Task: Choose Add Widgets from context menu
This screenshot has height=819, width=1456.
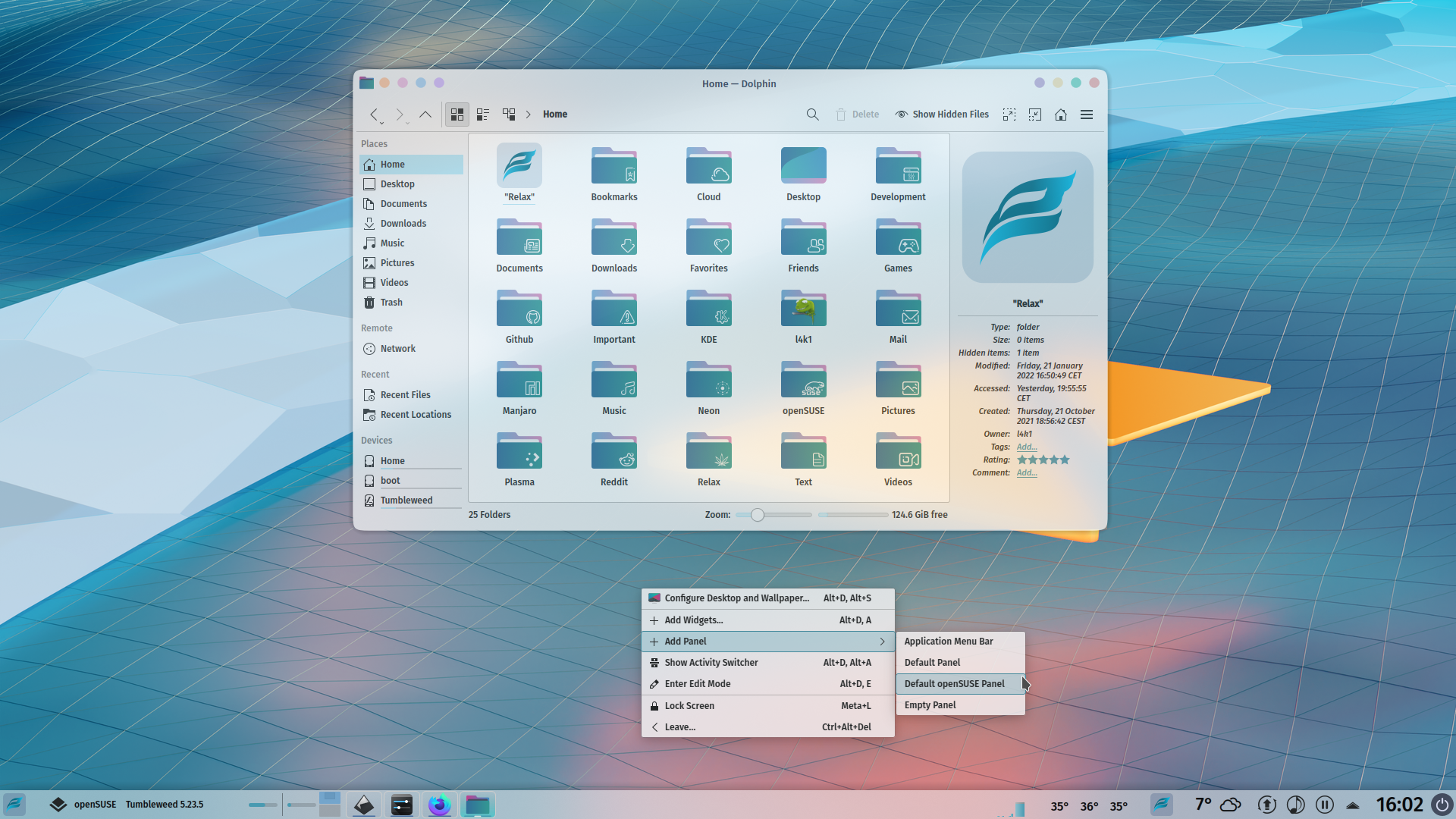Action: [x=767, y=620]
